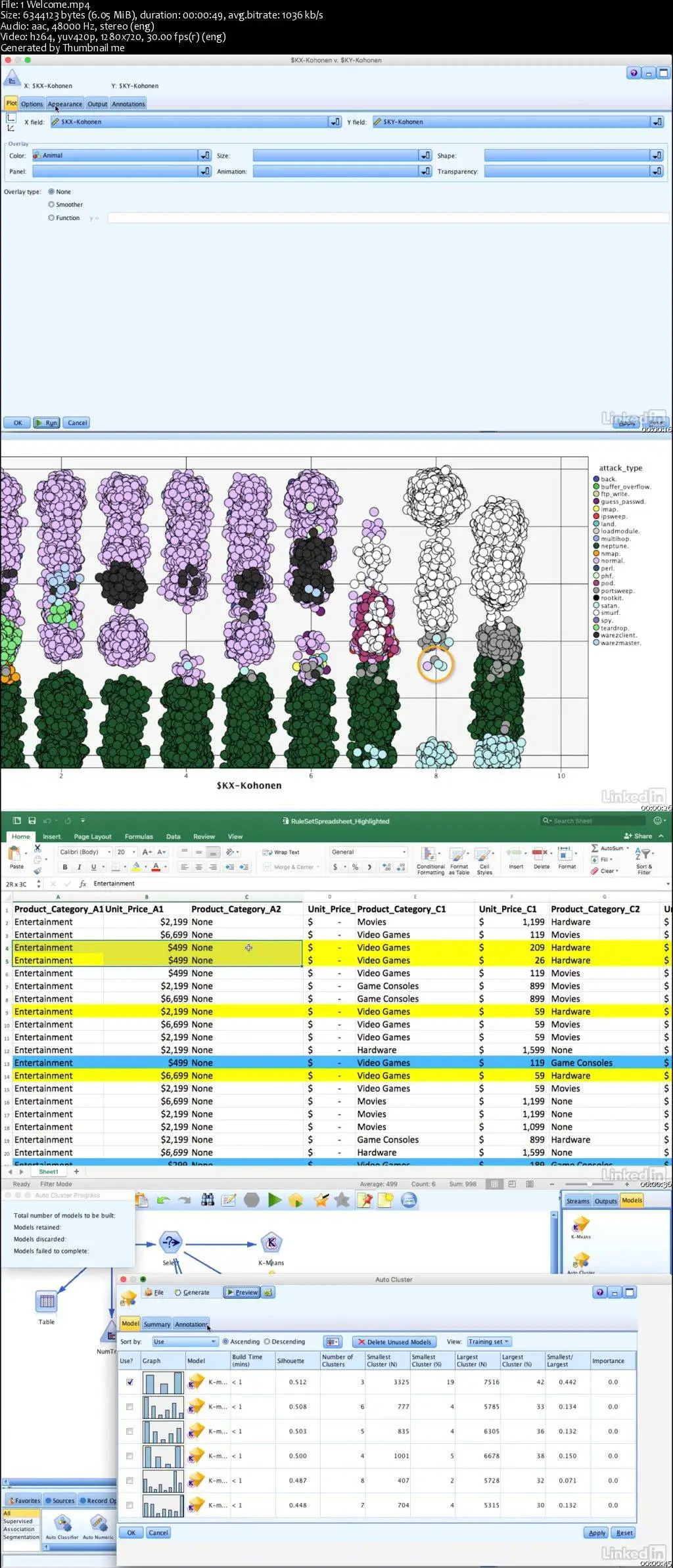Open the Formulas ribbon tab

point(139,836)
